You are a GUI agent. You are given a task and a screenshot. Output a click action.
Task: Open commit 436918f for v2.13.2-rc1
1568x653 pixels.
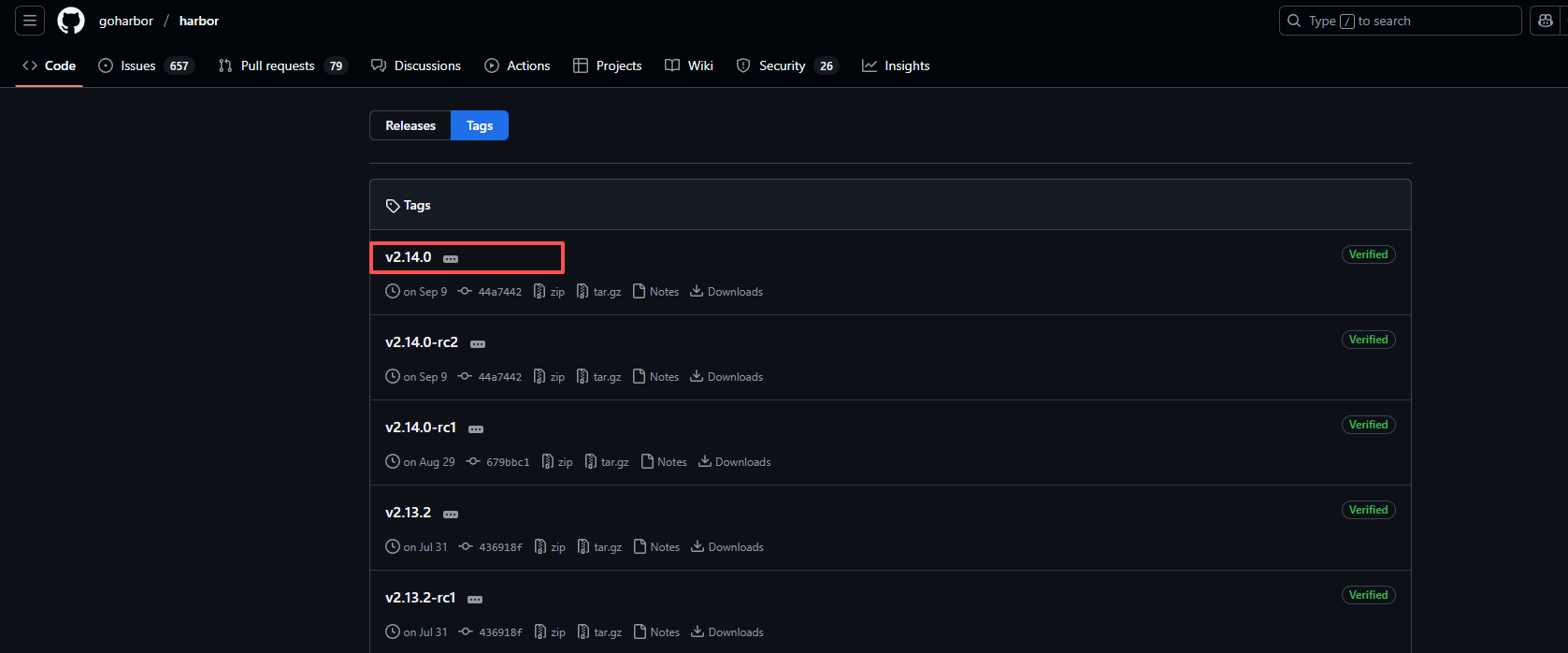click(x=491, y=632)
